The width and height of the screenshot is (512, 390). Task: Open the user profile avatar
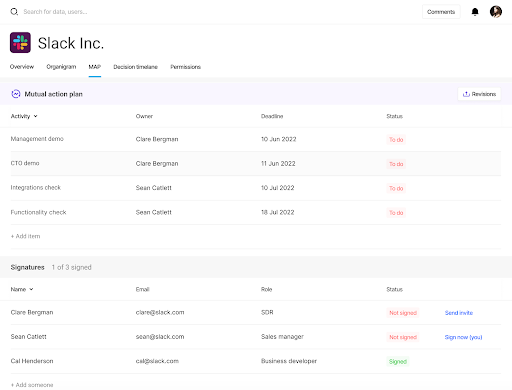point(496,12)
